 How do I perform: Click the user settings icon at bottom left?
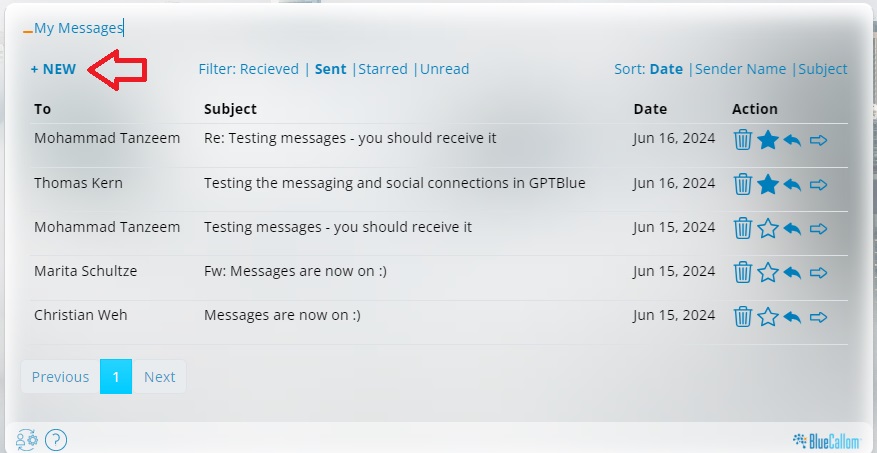click(x=27, y=439)
